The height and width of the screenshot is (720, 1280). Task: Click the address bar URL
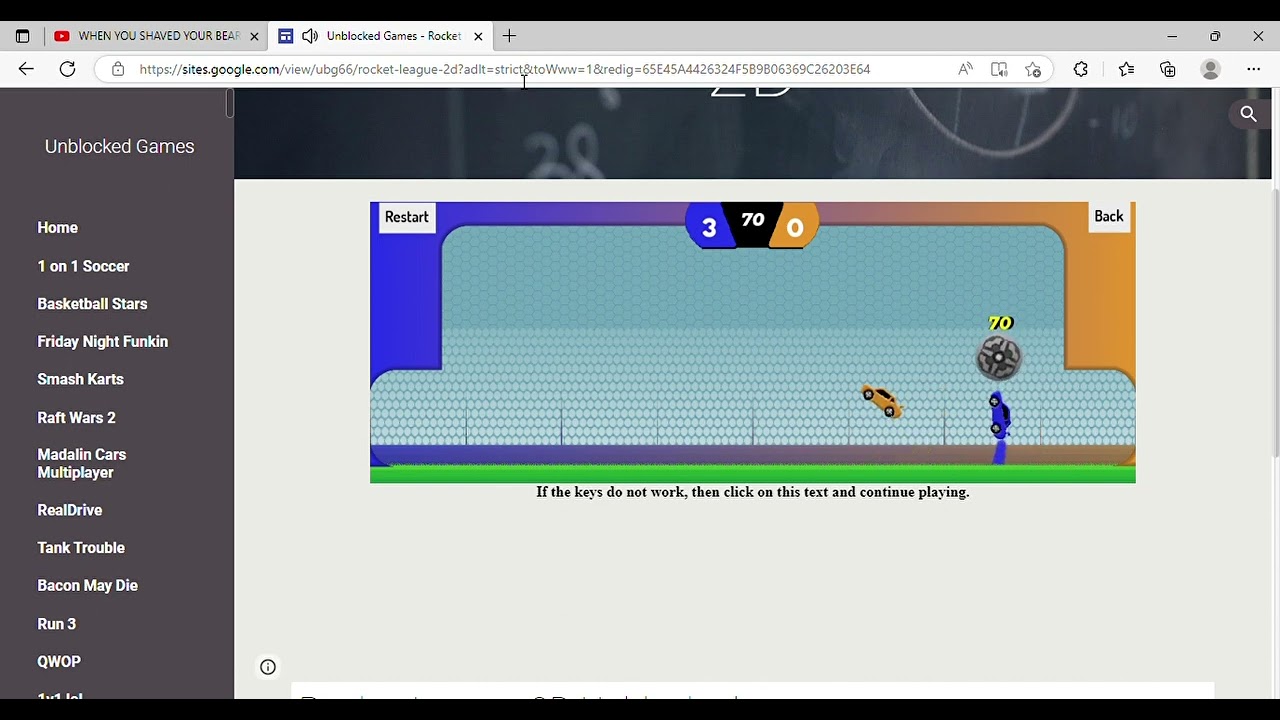tap(505, 69)
